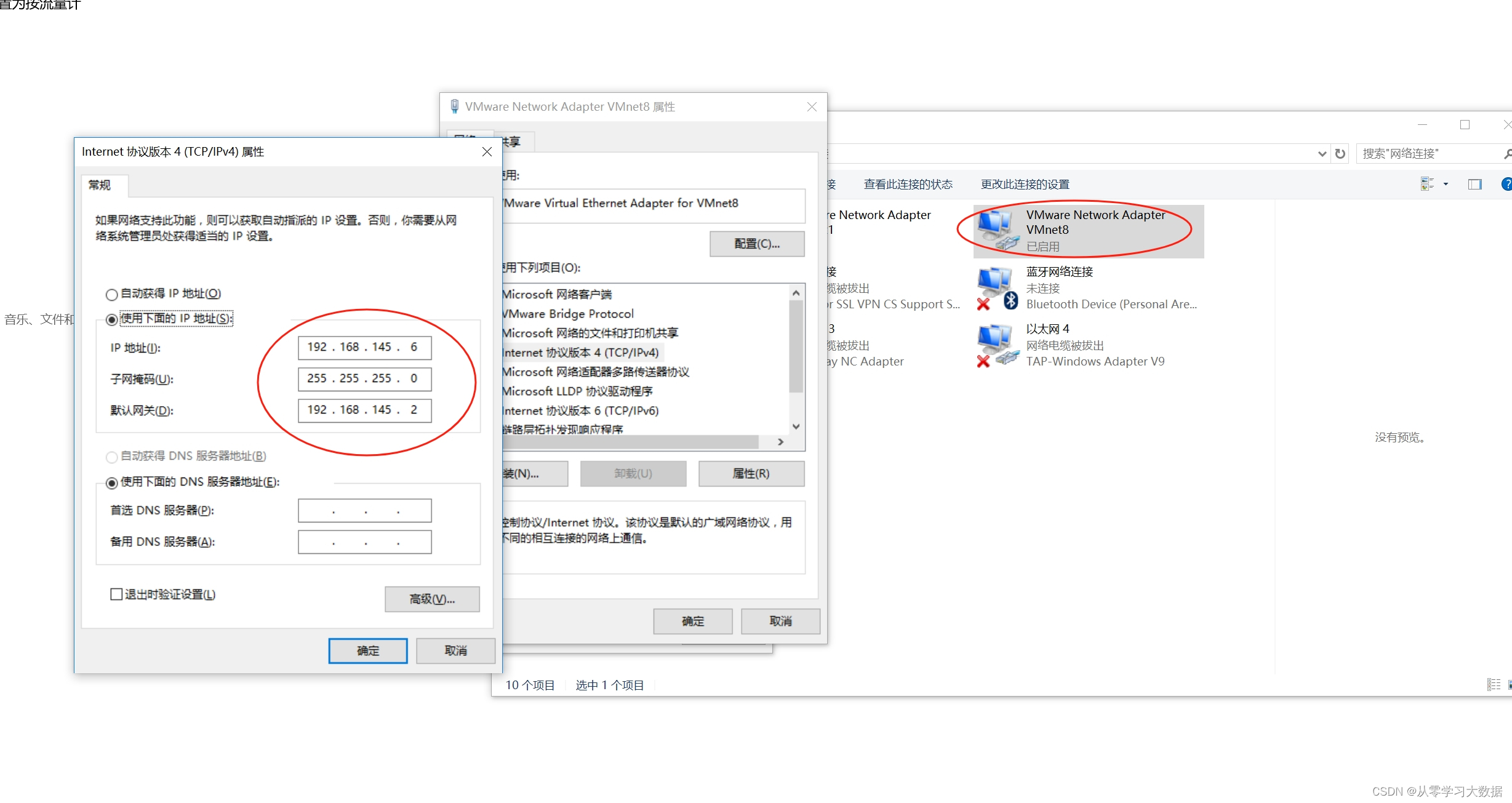Image resolution: width=1512 pixels, height=803 pixels.
Task: Select Internet Protocol Version 6 (TCP/IPv6) item
Action: [x=580, y=410]
